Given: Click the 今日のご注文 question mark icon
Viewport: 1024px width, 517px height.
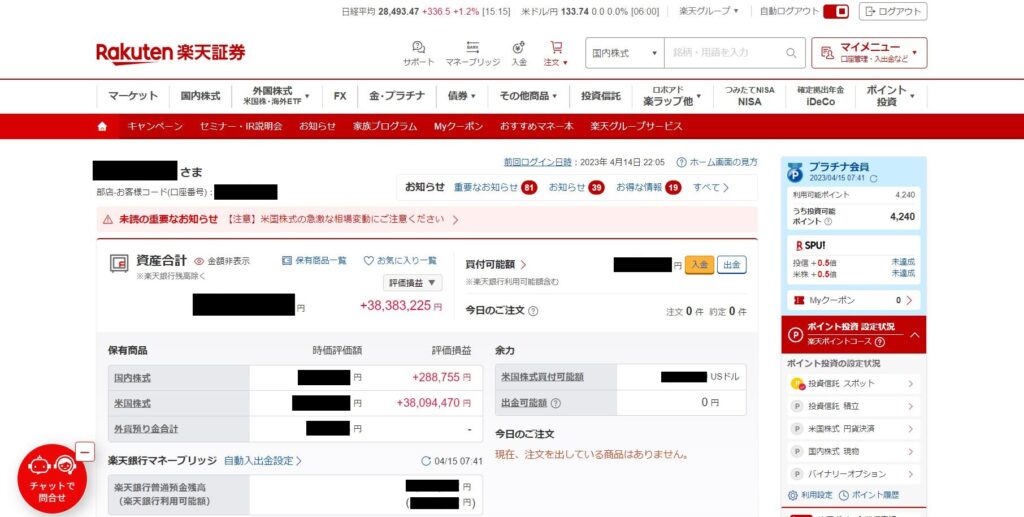Looking at the screenshot, I should coord(533,311).
